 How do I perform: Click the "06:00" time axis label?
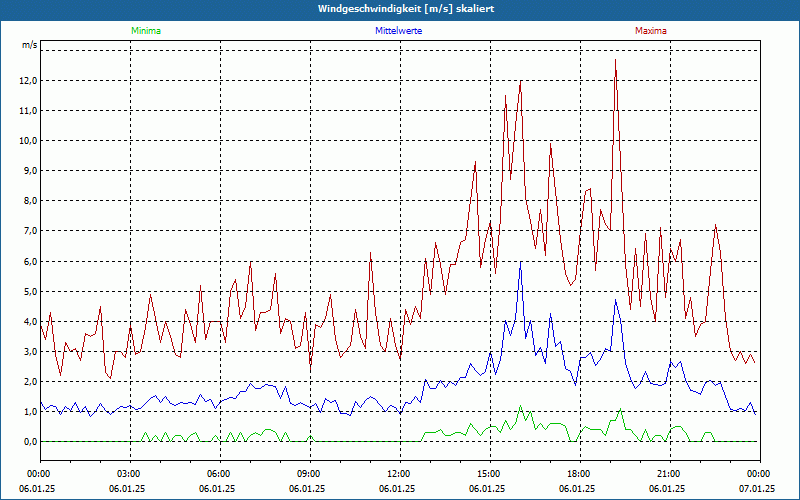click(x=219, y=474)
